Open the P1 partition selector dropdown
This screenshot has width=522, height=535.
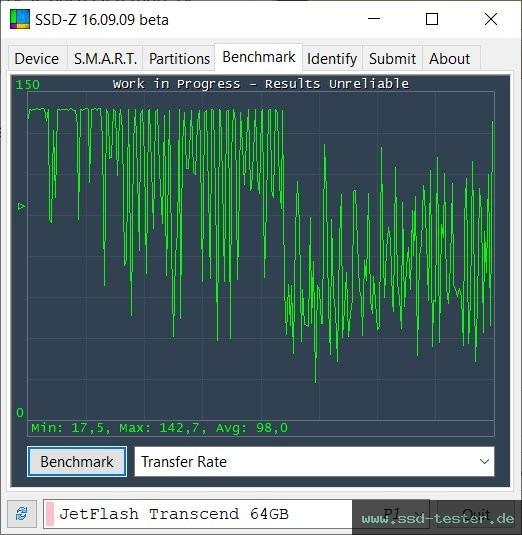[391, 514]
